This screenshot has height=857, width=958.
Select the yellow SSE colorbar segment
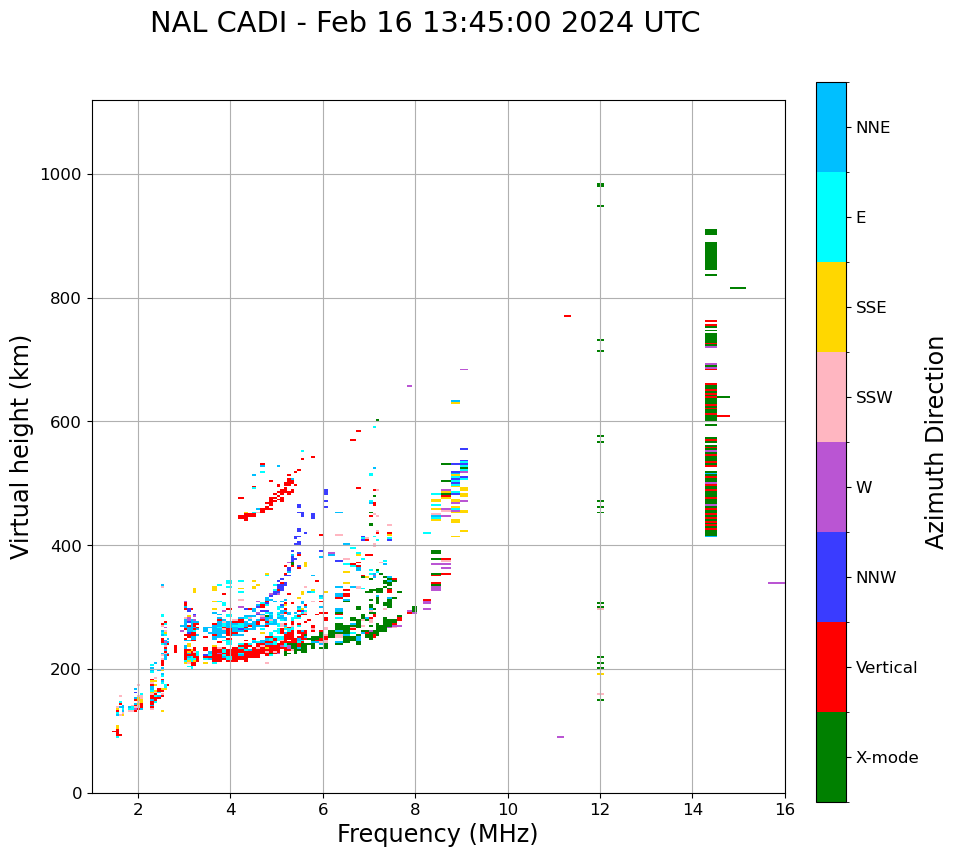tap(831, 307)
